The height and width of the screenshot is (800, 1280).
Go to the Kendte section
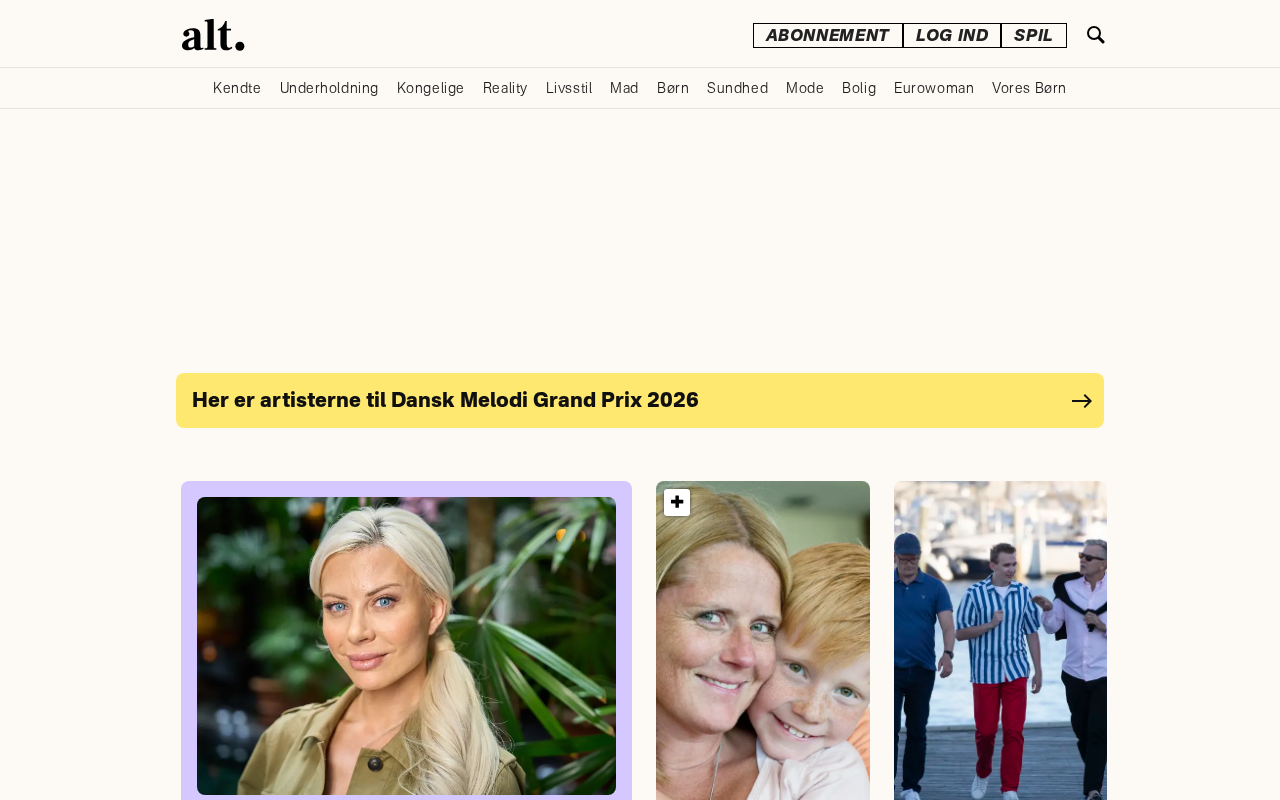click(237, 88)
